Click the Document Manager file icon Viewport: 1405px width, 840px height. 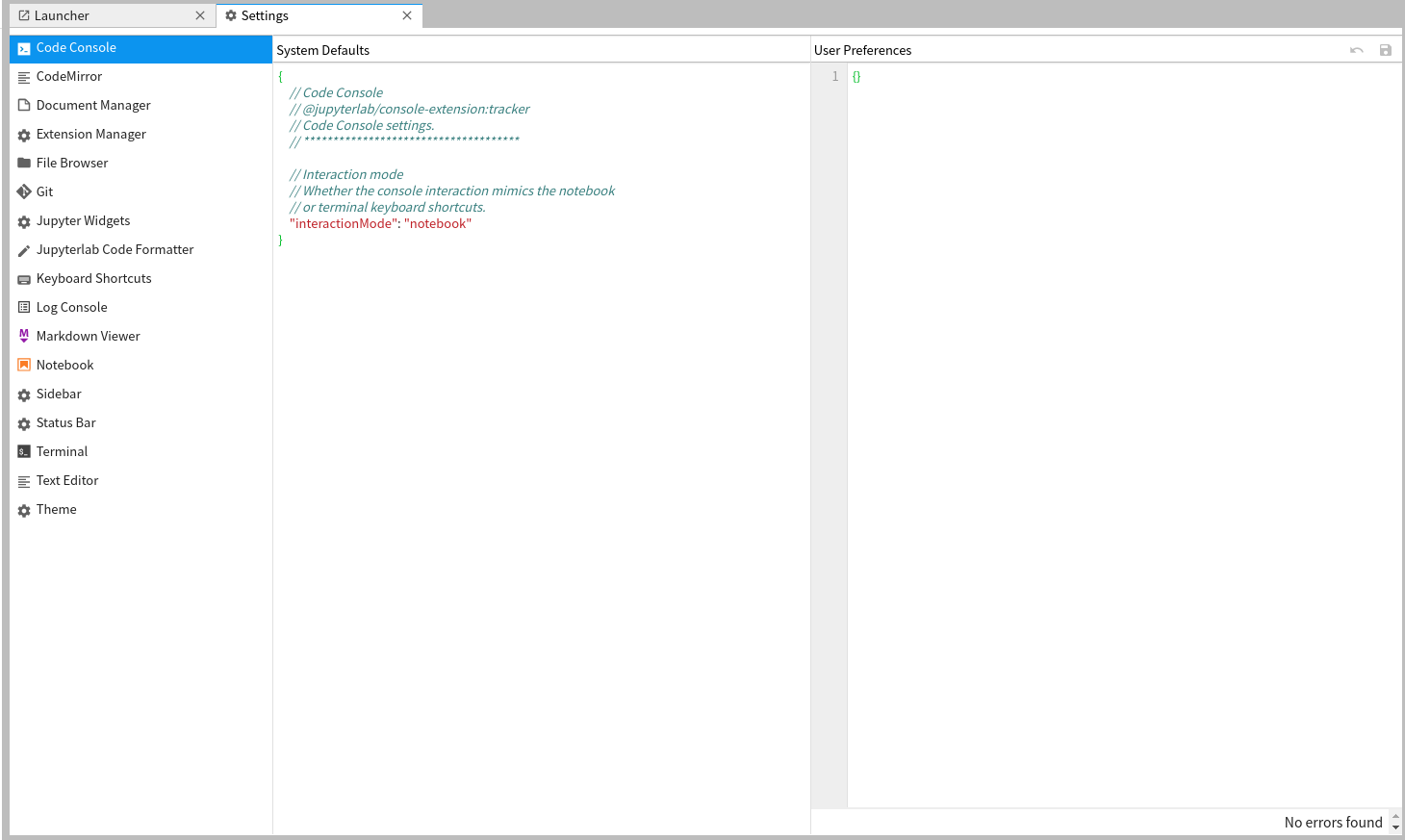point(24,106)
